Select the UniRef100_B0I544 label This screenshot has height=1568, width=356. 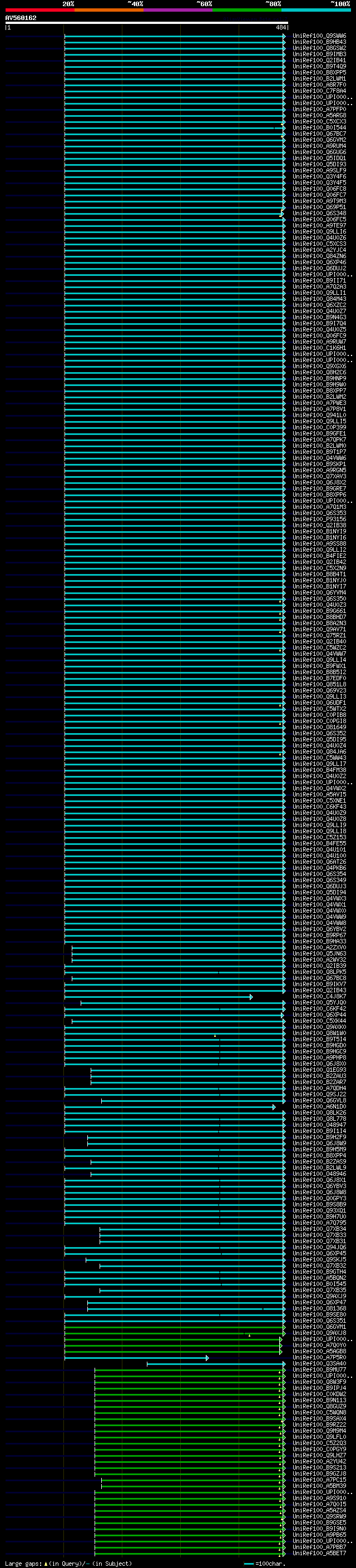coord(319,128)
